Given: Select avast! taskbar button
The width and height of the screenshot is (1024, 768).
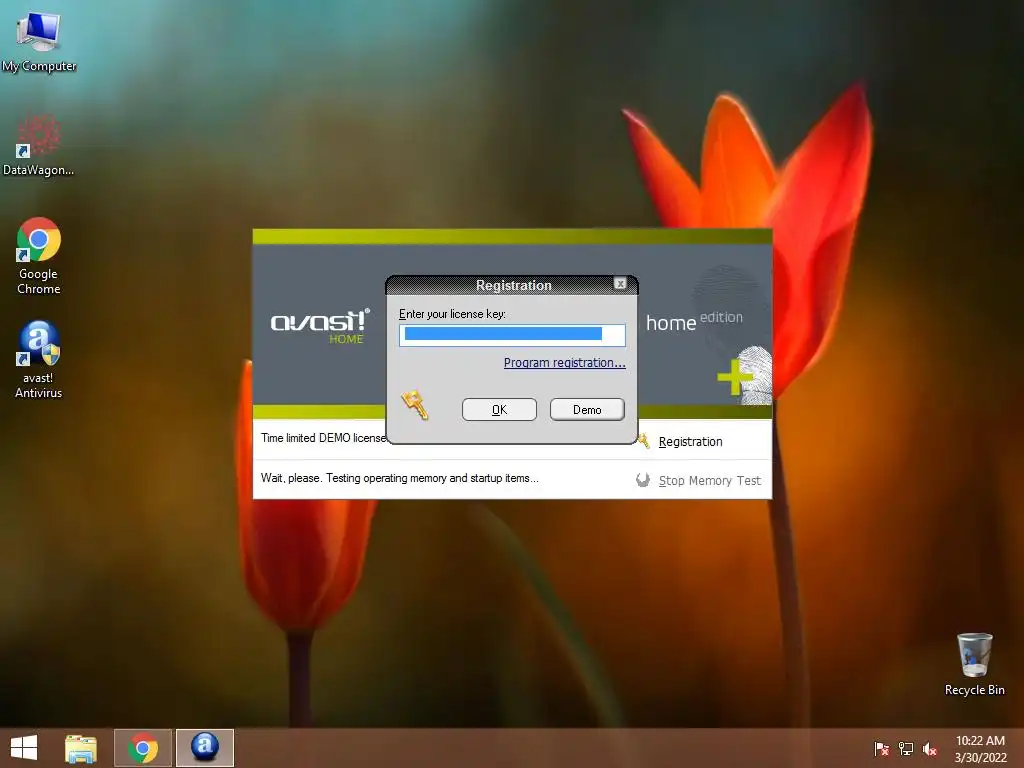Looking at the screenshot, I should tap(204, 748).
